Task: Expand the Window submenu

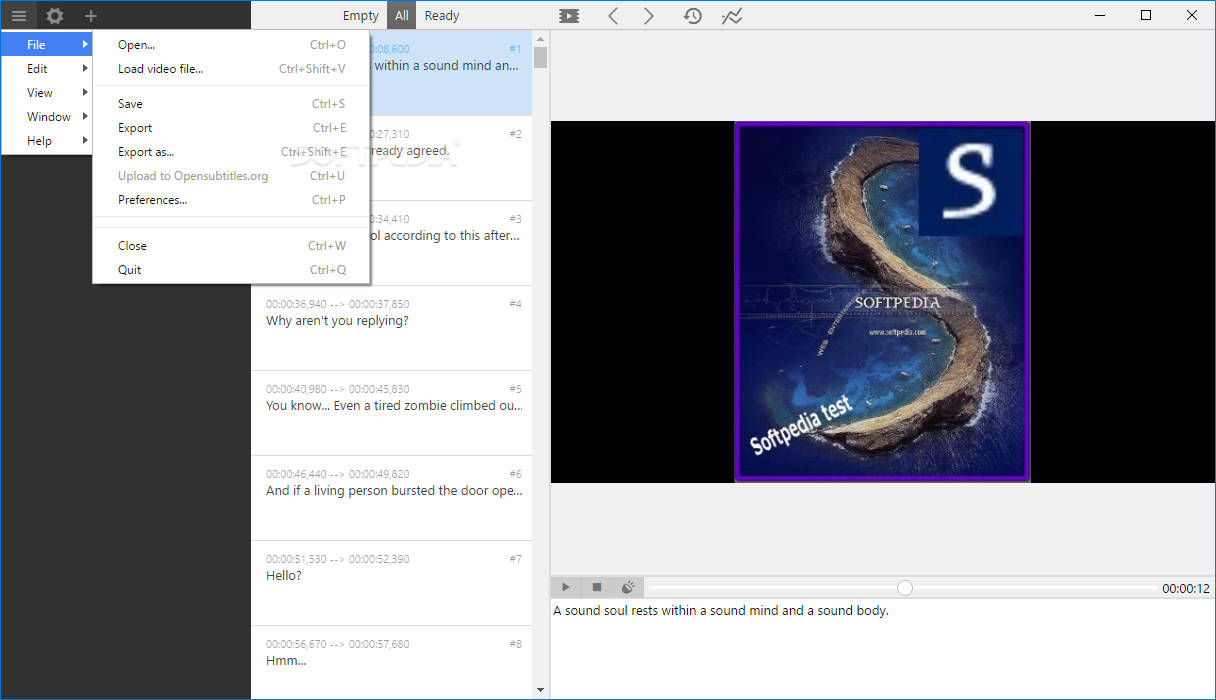Action: point(46,117)
